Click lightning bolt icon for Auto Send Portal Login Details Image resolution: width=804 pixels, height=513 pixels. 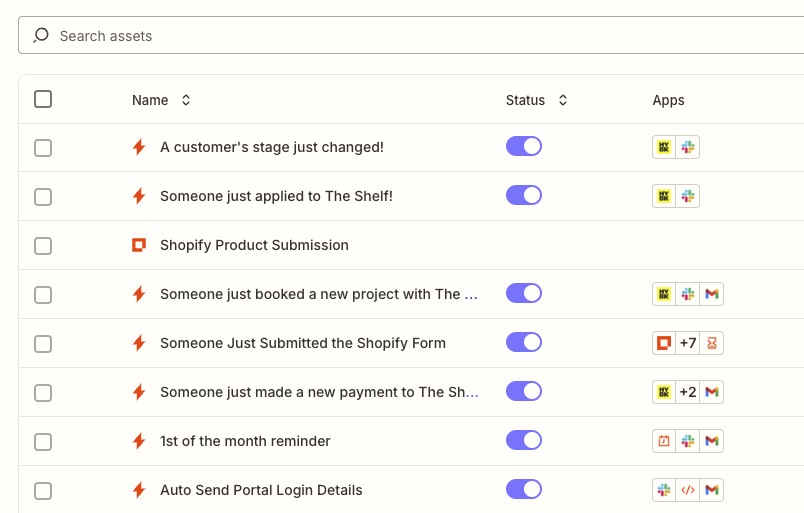pos(139,490)
